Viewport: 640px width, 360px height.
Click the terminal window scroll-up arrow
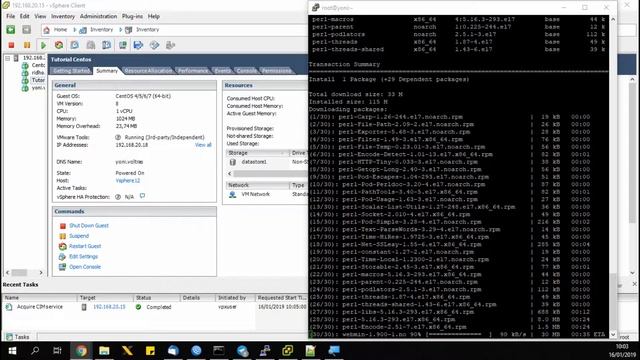click(x=613, y=19)
